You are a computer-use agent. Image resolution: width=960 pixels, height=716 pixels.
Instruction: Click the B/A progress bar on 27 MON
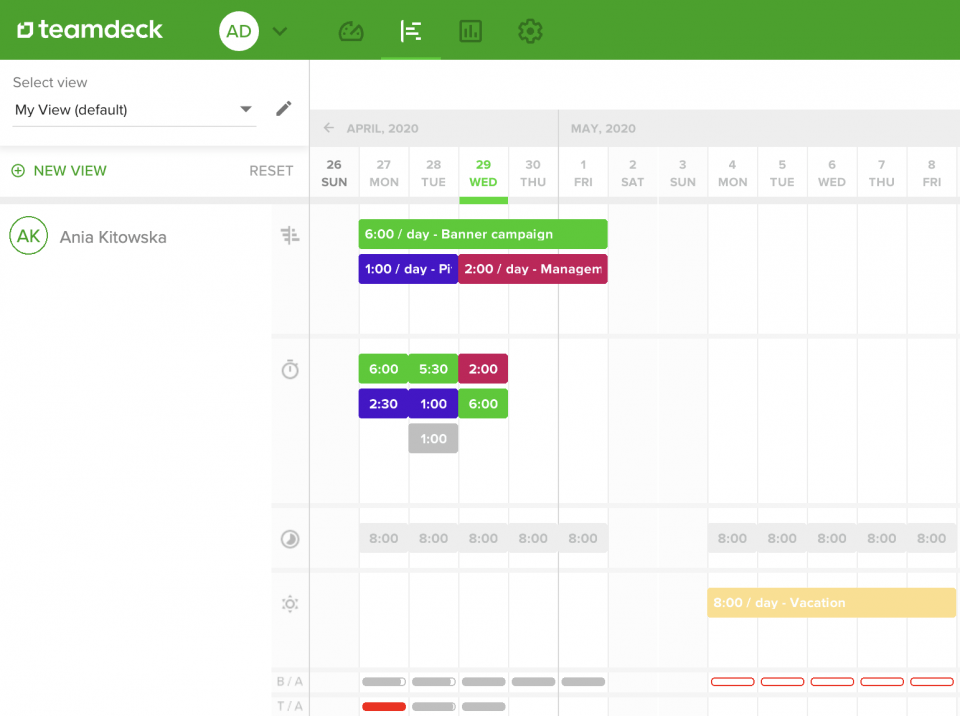384,682
